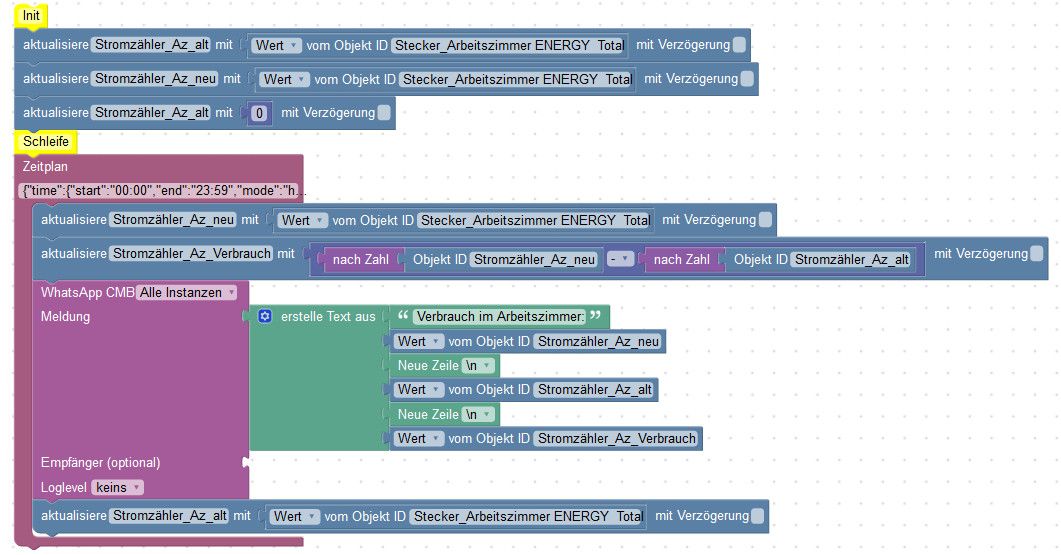Image resolution: width=1061 pixels, height=555 pixels.
Task: Click object ID Stromzähler_Az_Verbrauch in update block
Action: [x=191, y=254]
